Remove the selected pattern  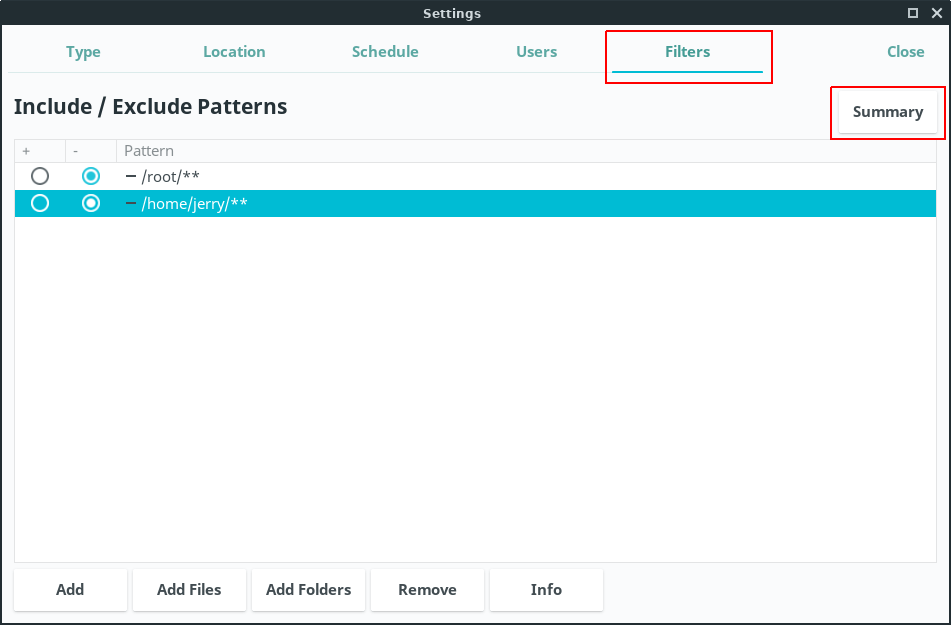[x=427, y=590]
